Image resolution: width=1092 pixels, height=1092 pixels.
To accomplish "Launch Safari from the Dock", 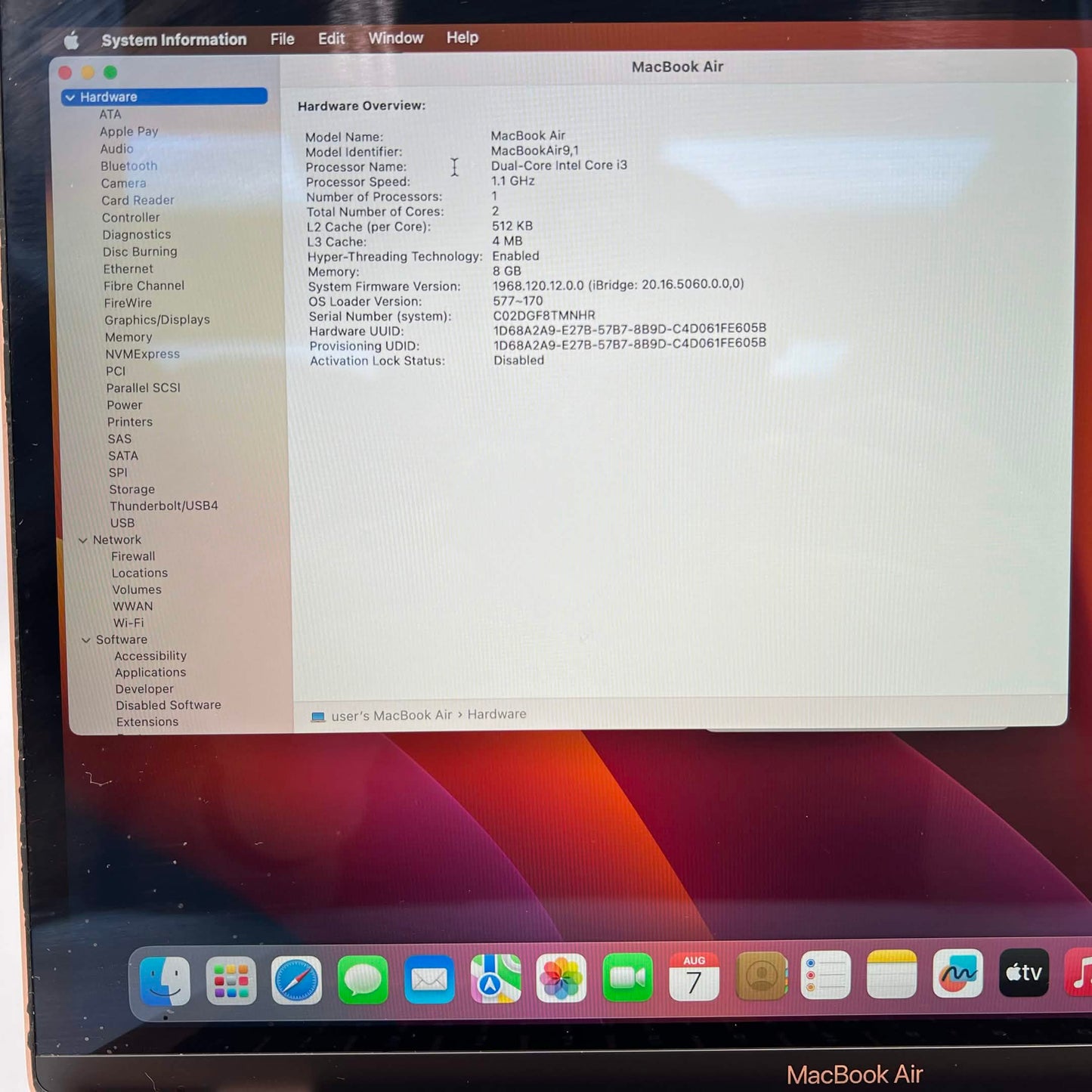I will click(x=296, y=980).
